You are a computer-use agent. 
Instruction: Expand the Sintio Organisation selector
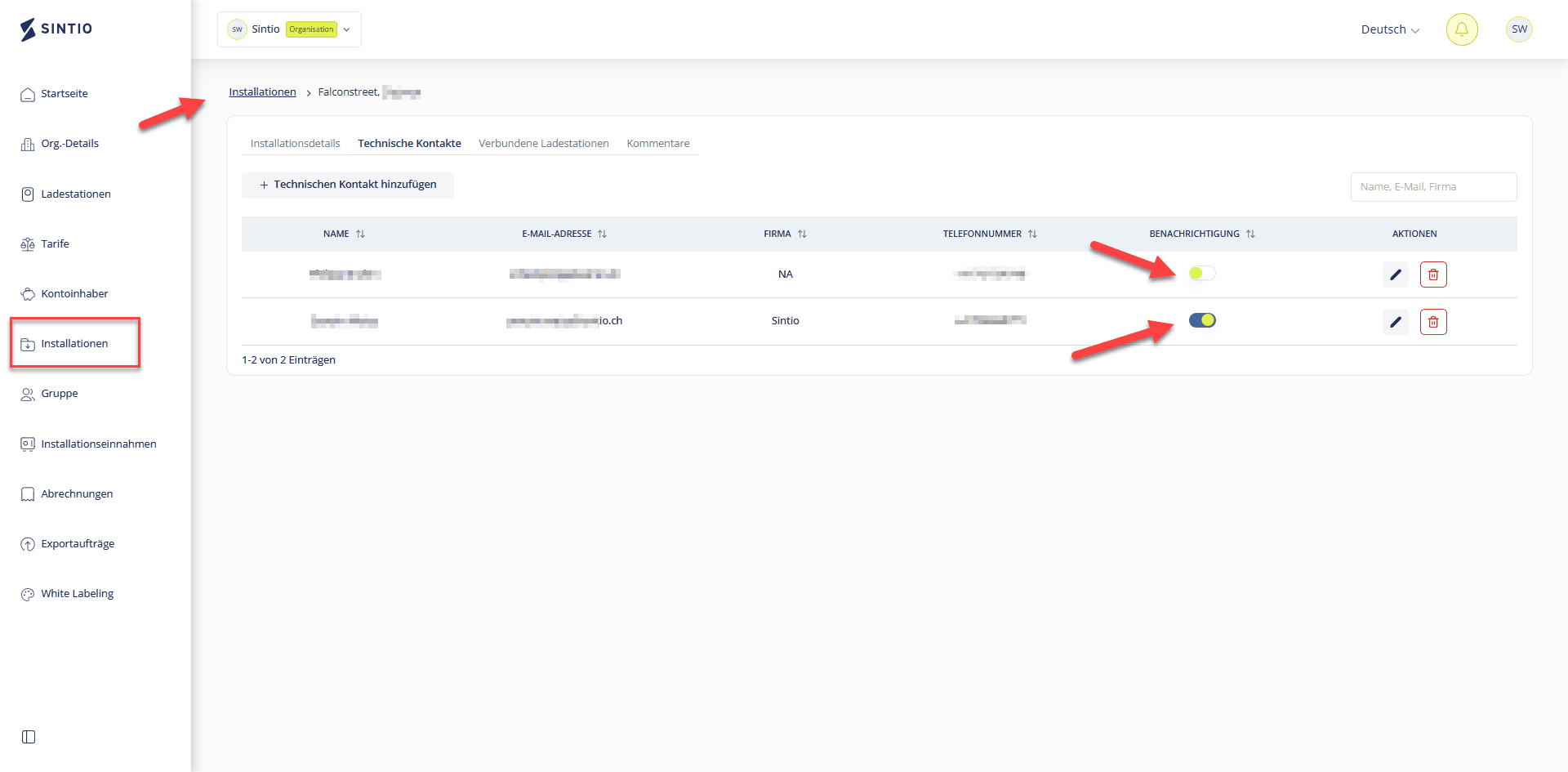click(x=289, y=29)
